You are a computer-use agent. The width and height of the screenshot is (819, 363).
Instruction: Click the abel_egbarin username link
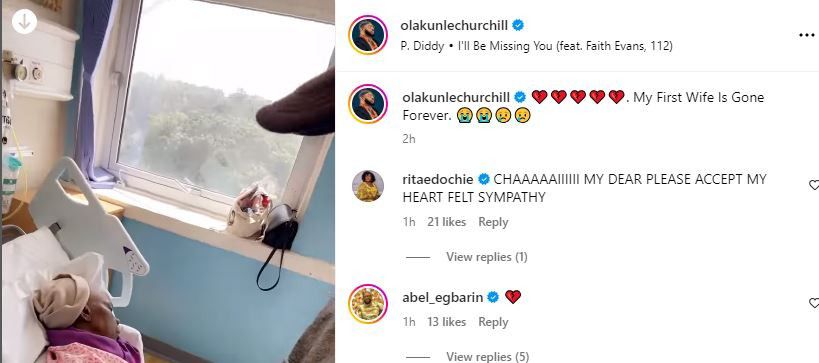(x=442, y=298)
